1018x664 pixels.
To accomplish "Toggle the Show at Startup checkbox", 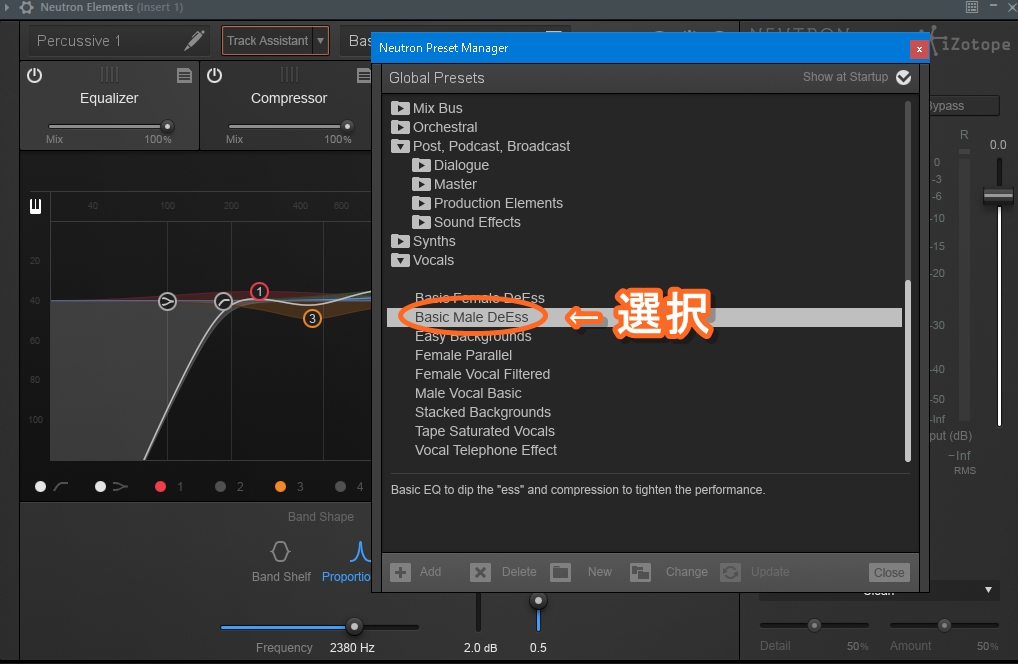I will point(904,77).
